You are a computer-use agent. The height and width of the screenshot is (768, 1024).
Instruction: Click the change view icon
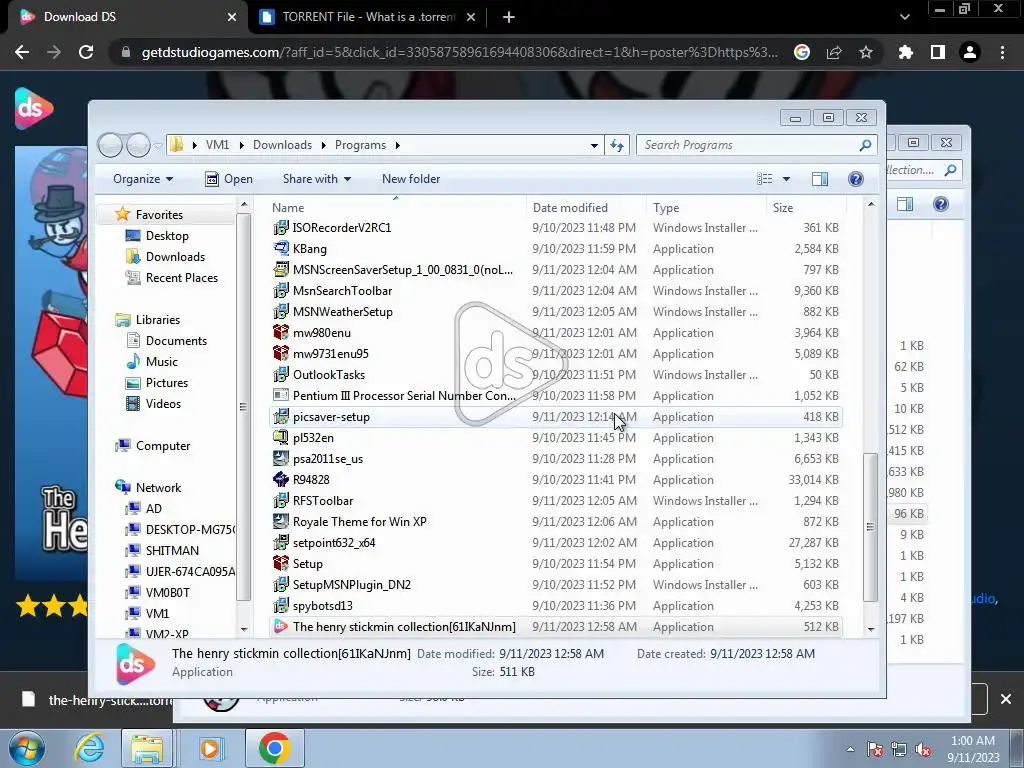765,179
